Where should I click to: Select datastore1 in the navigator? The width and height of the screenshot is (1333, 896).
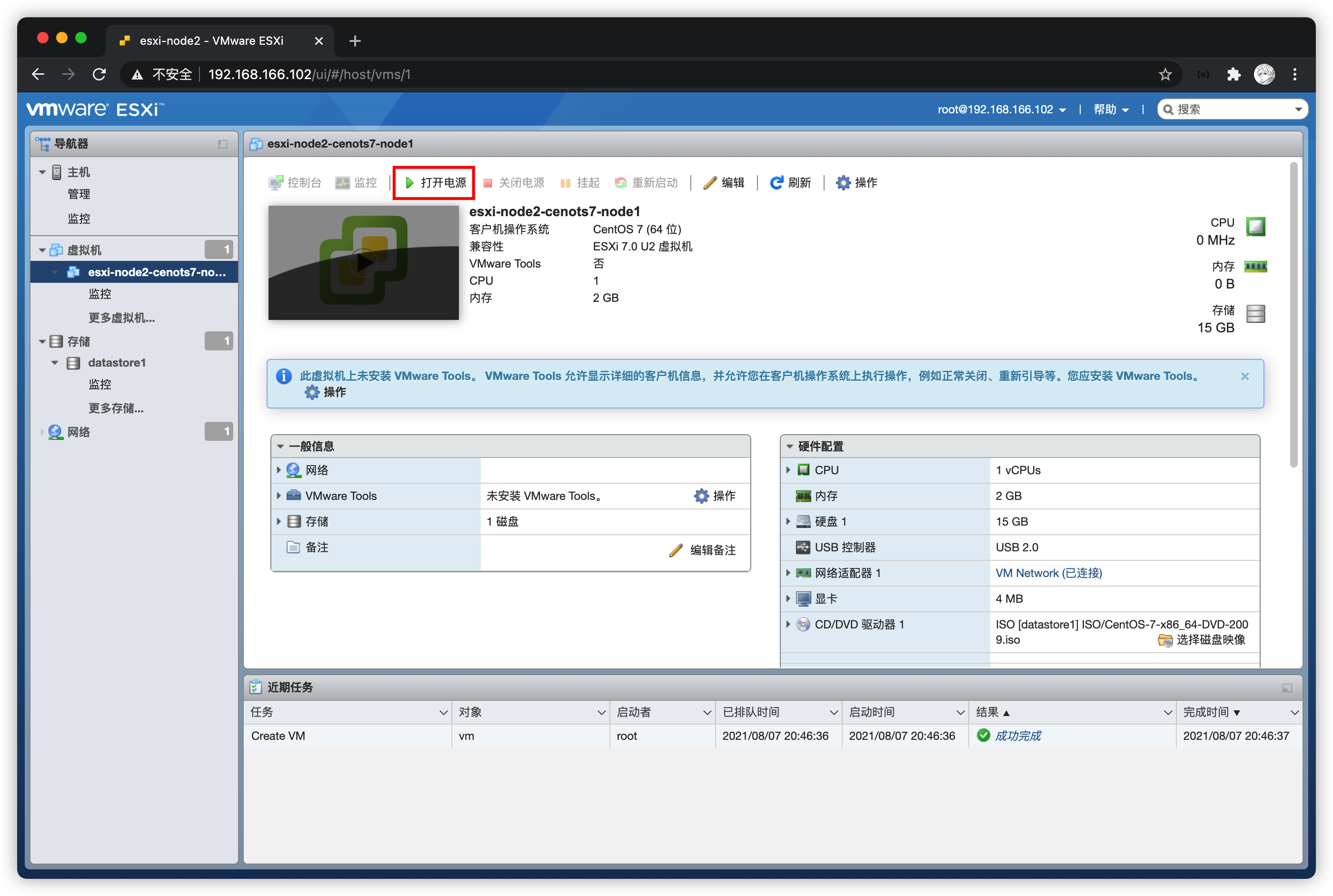coord(117,363)
